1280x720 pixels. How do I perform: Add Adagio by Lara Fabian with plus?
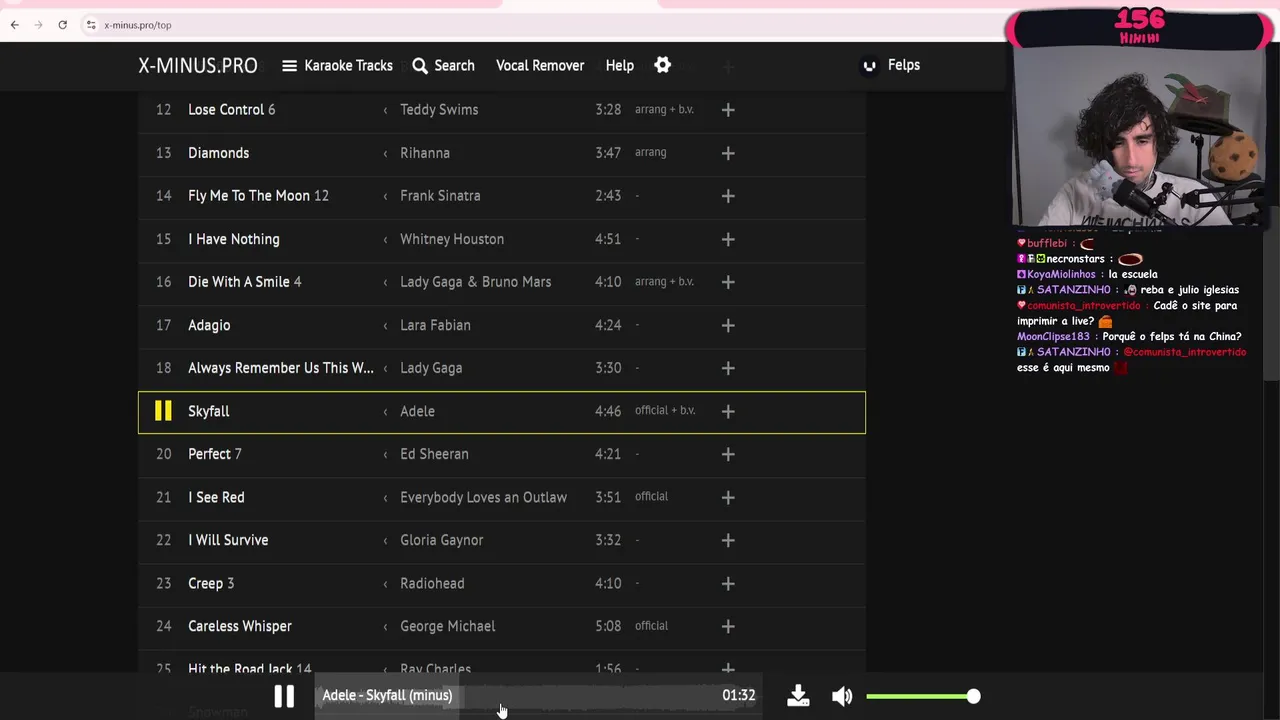tap(728, 325)
